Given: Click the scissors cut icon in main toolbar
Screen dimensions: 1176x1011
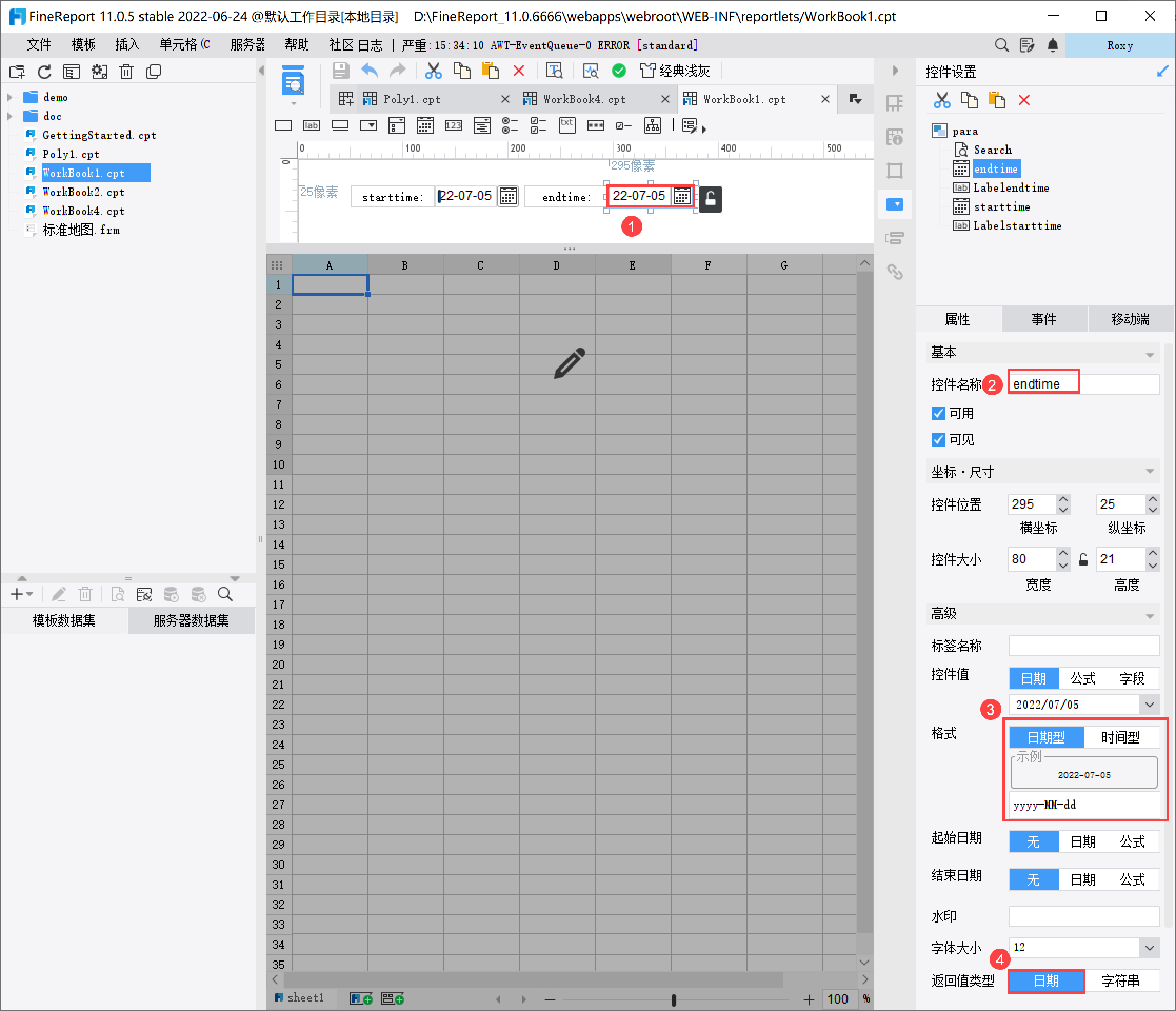Looking at the screenshot, I should [433, 71].
